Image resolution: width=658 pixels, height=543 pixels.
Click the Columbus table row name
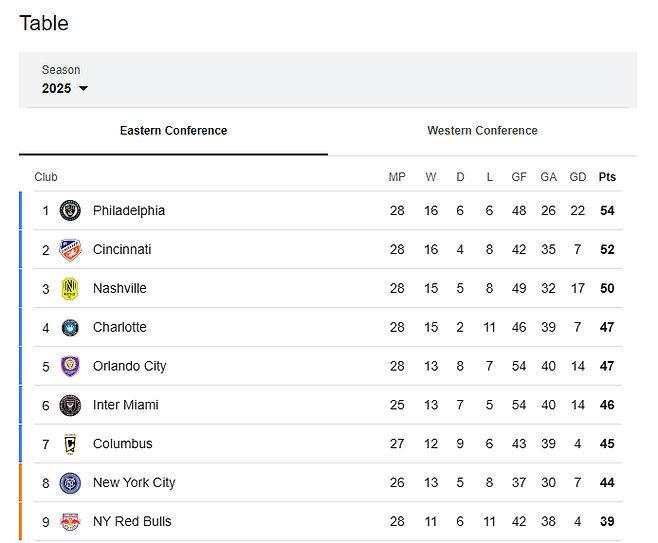point(123,444)
